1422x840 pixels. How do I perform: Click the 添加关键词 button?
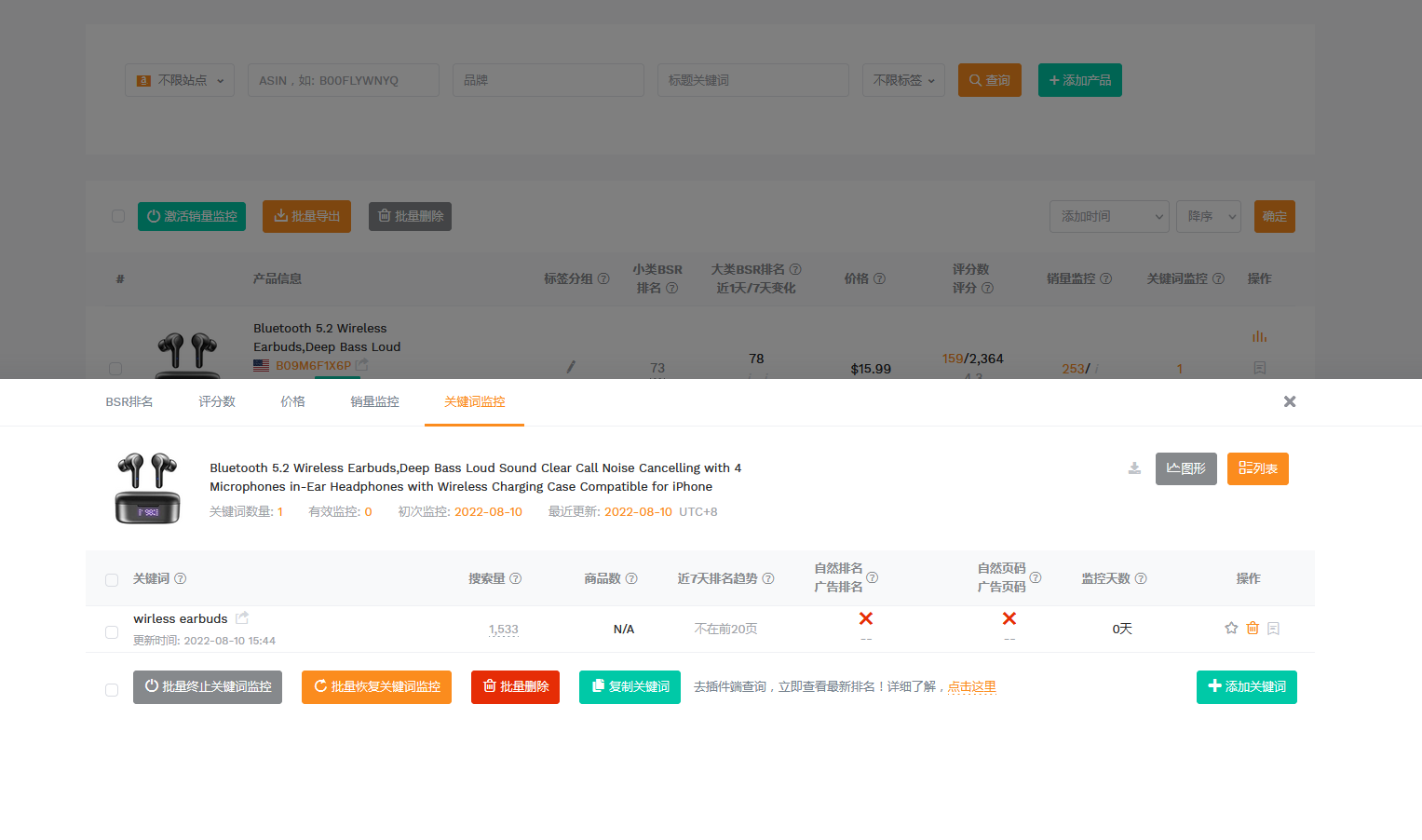pos(1246,687)
